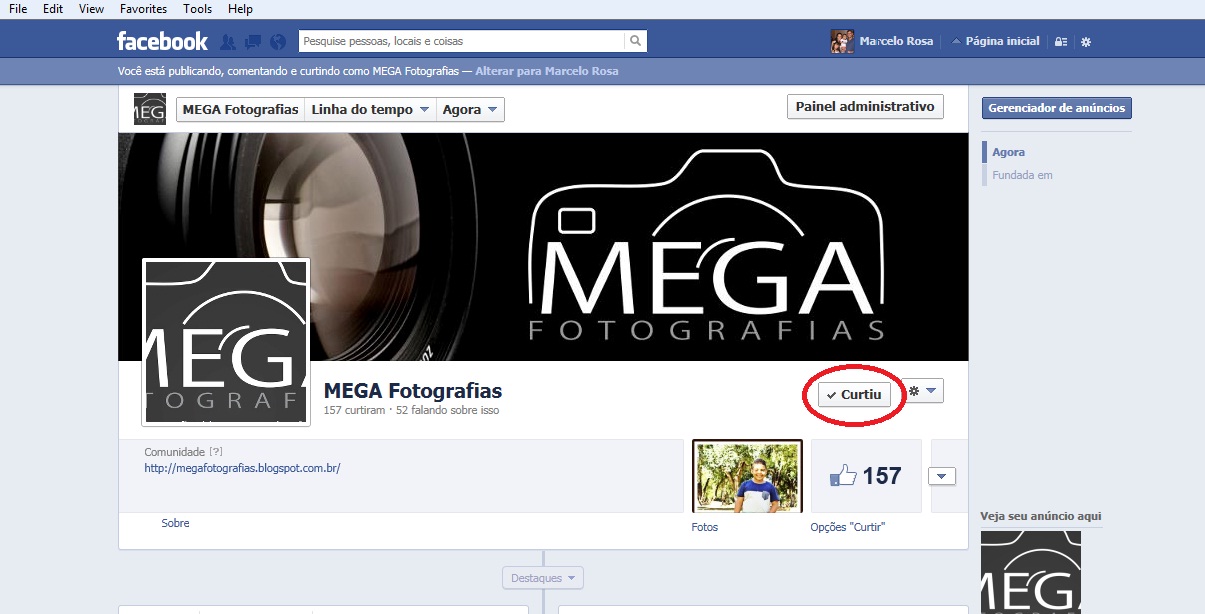Click Gerenciador de anúncios button

pos(1057,108)
